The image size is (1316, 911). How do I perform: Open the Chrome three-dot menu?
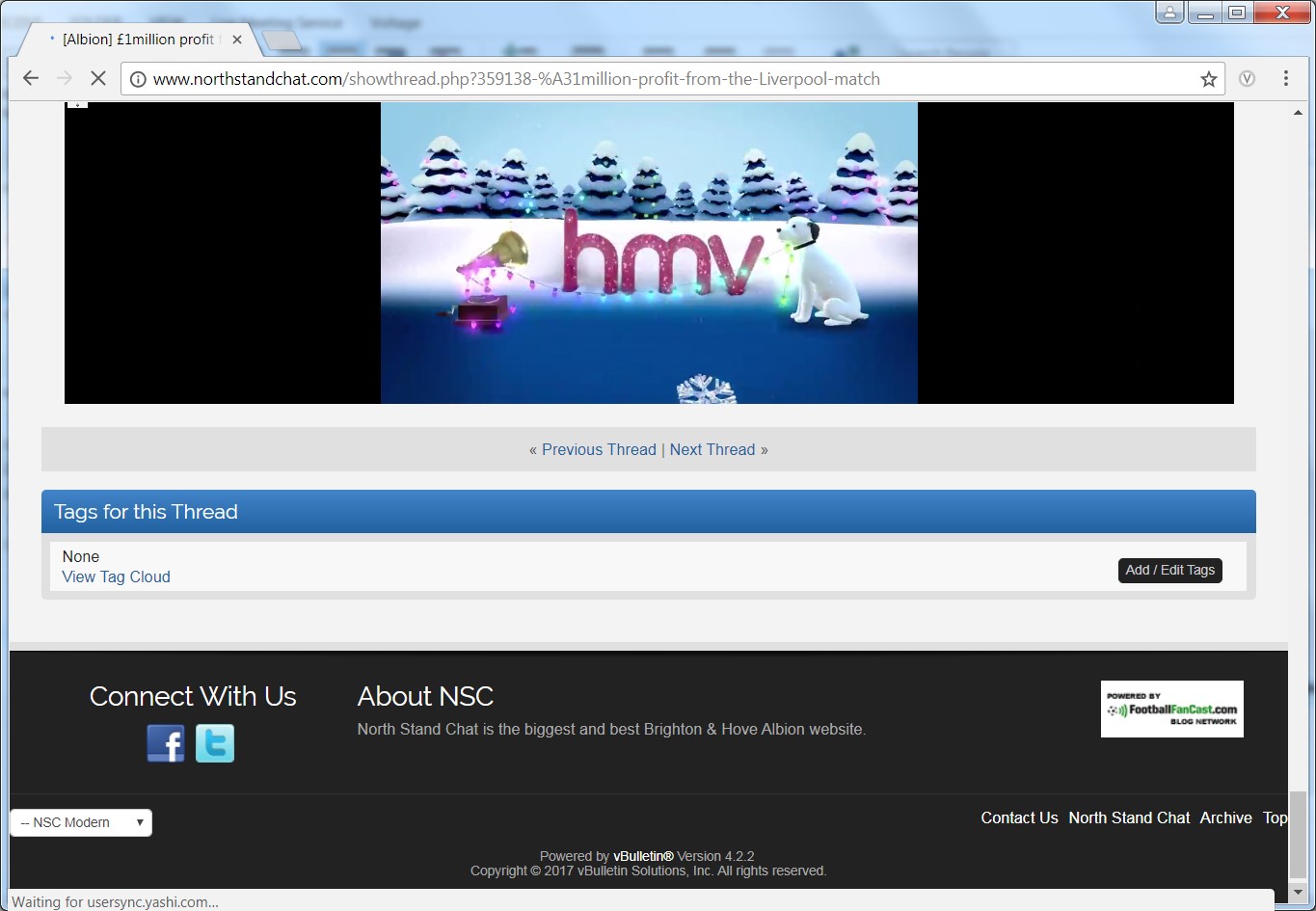pyautogui.click(x=1285, y=79)
